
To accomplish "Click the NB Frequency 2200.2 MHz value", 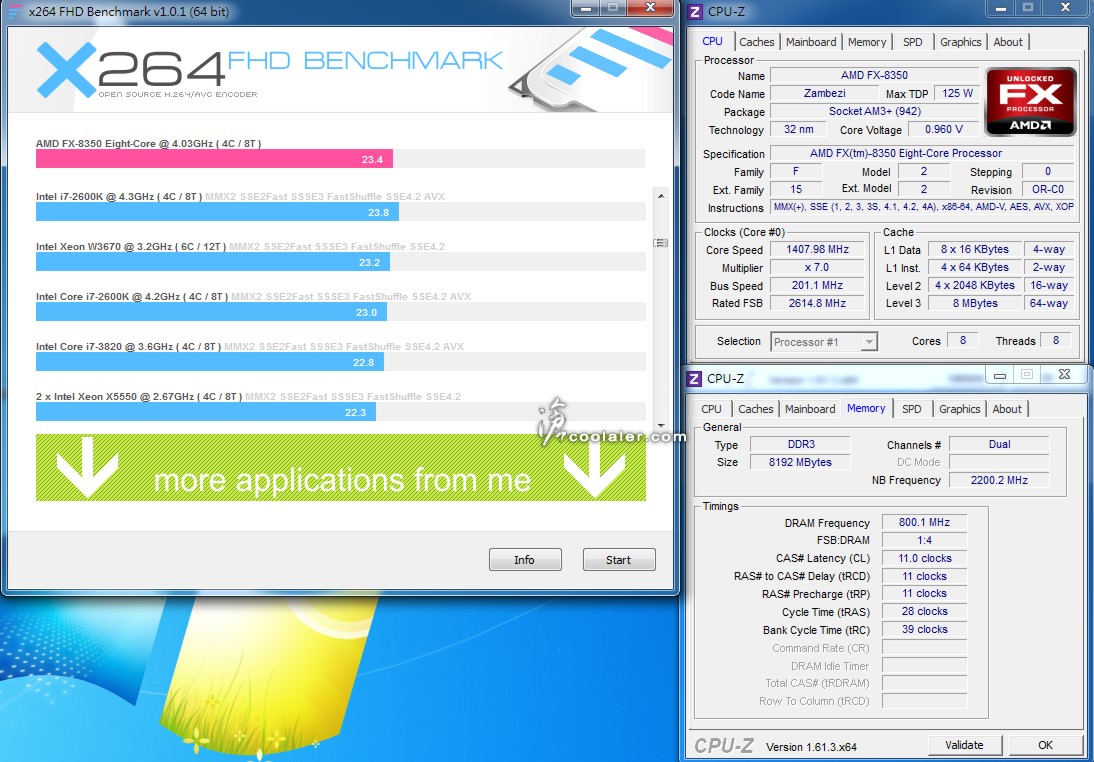I will pyautogui.click(x=998, y=480).
